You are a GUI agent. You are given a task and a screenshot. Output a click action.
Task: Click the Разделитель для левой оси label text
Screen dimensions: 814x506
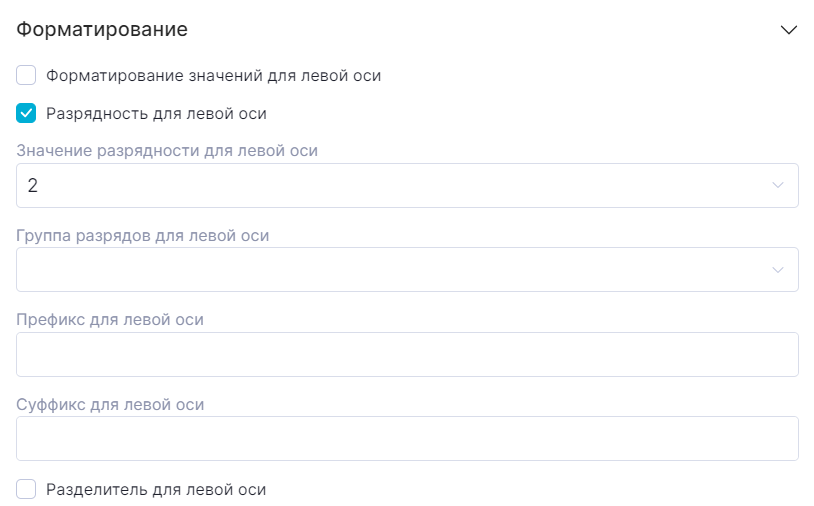tap(156, 489)
